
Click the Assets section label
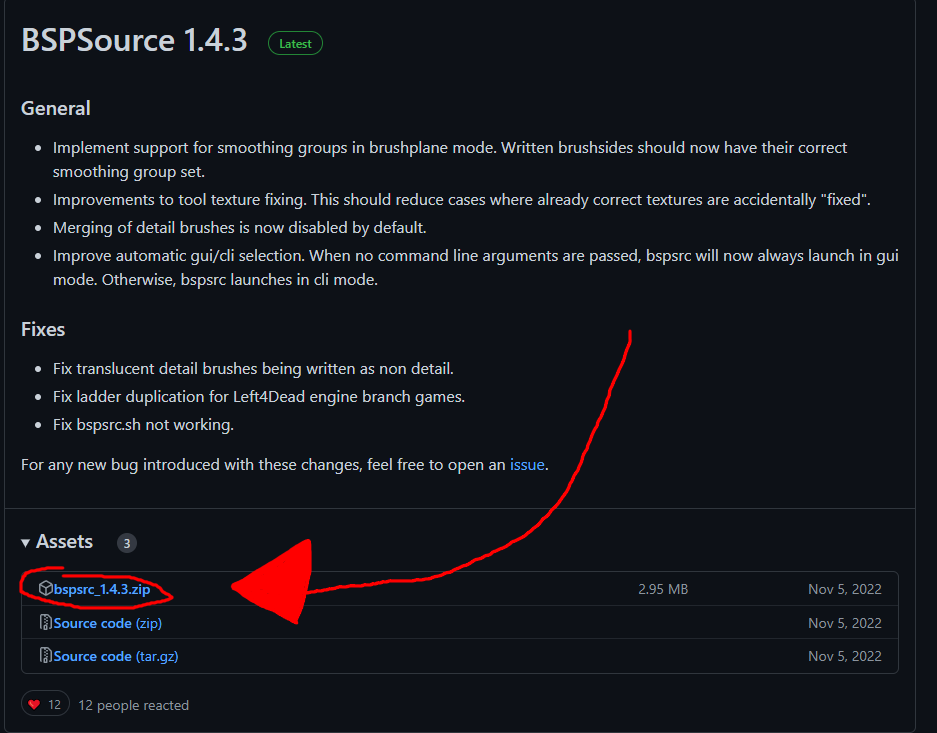[x=65, y=542]
